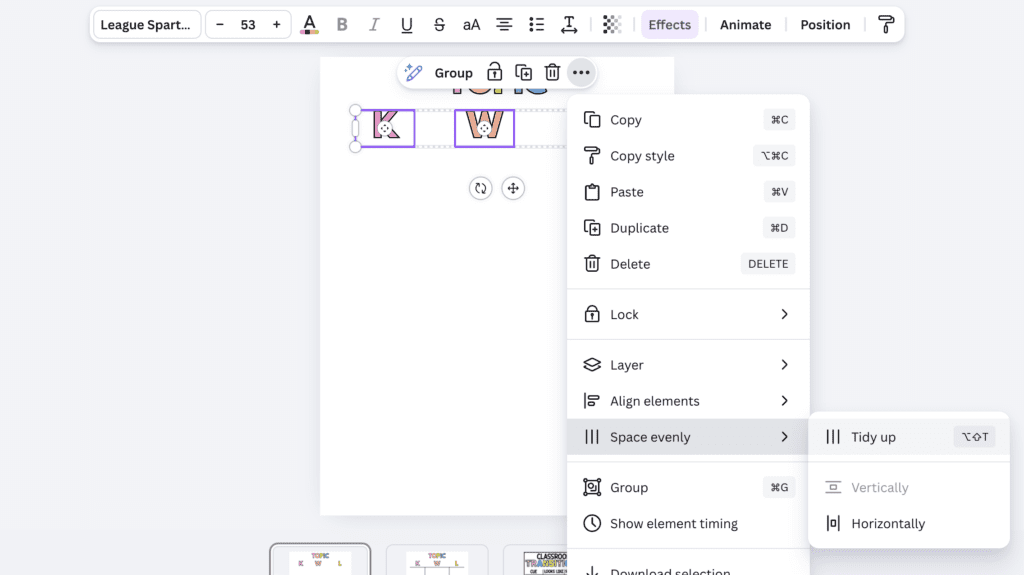Toggle strikethrough formatting
1024x575 pixels.
[439, 25]
